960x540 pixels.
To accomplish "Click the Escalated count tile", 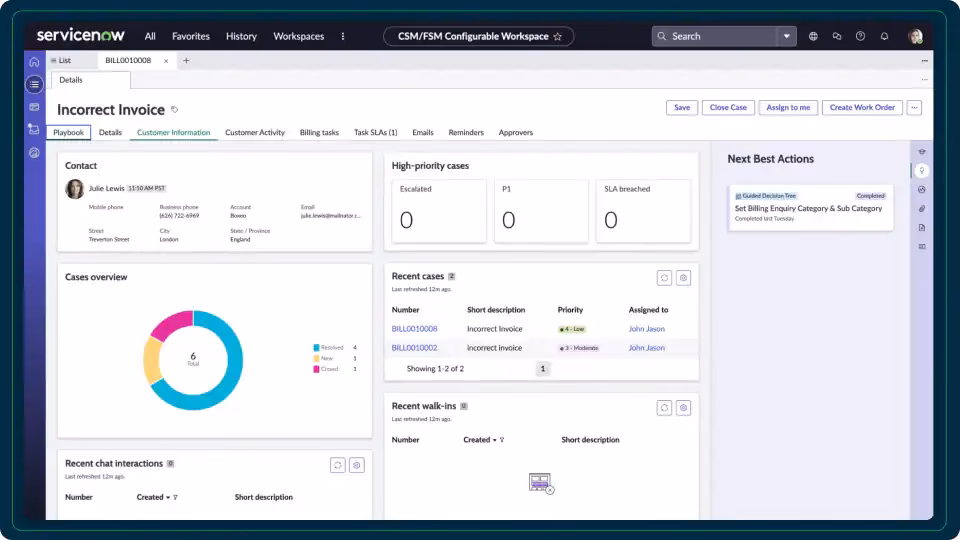I will [438, 211].
